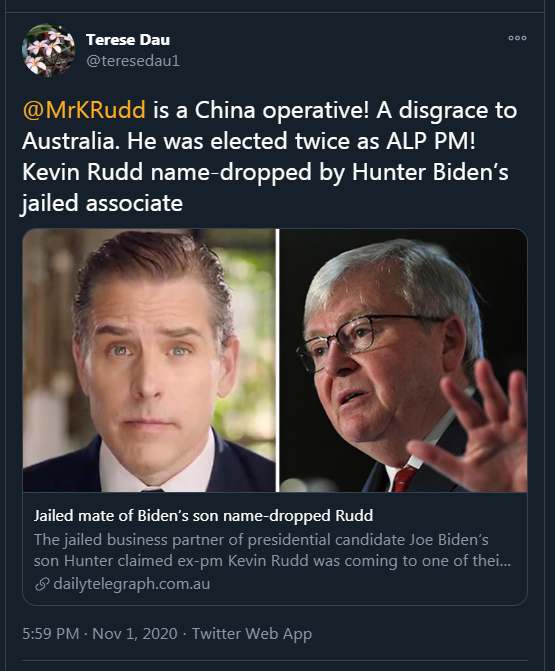Open the tweet's three-dot more options menu
555x671 pixels.
click(x=517, y=38)
